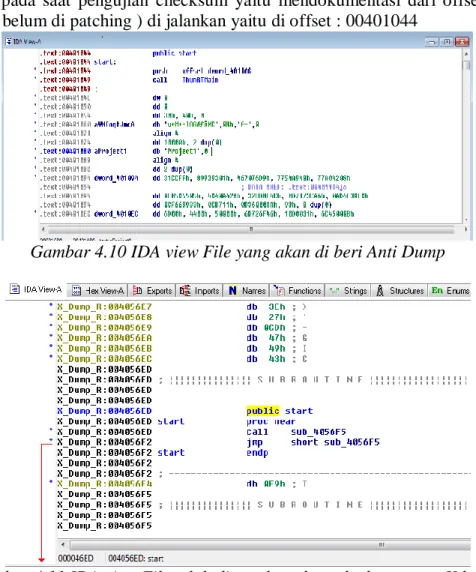Open the Enums tab
476x572 pixels.
coord(450,291)
